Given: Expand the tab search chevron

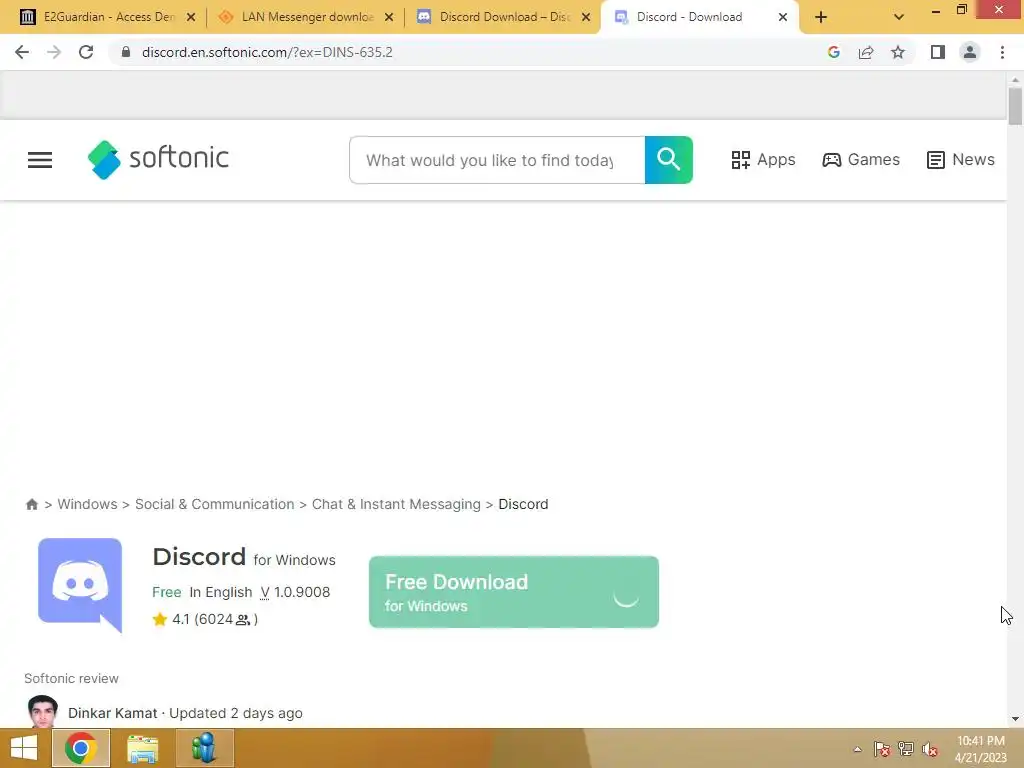Looking at the screenshot, I should [899, 17].
